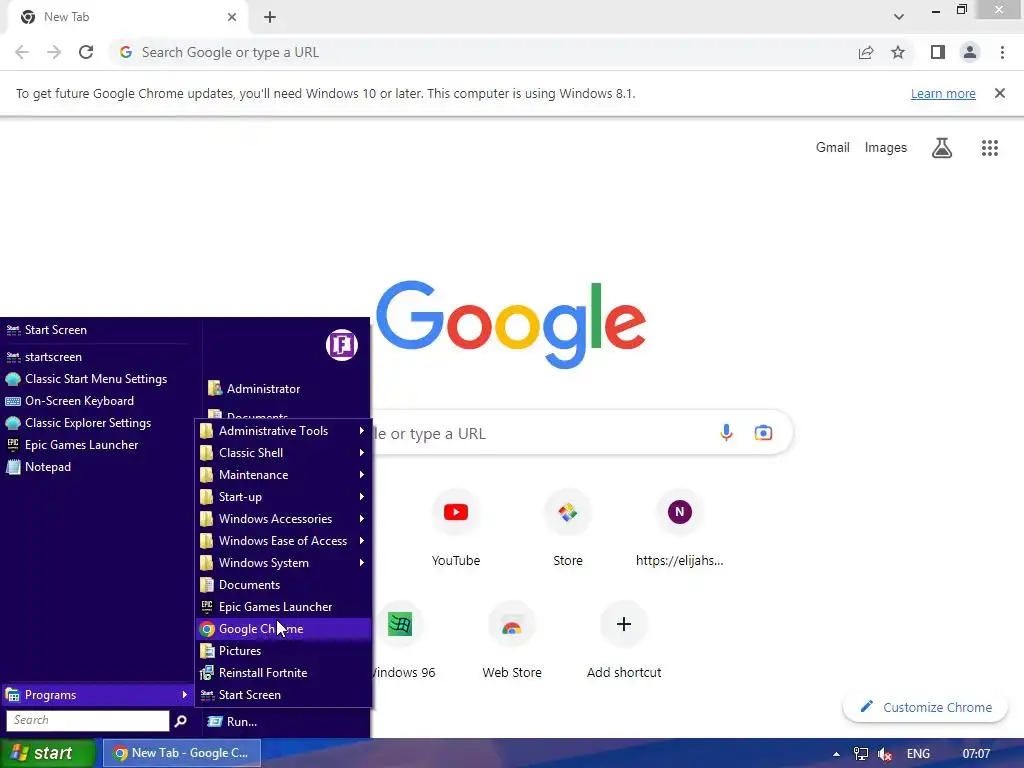Select Reinstall Fortnite
Image resolution: width=1024 pixels, height=768 pixels.
283,673
